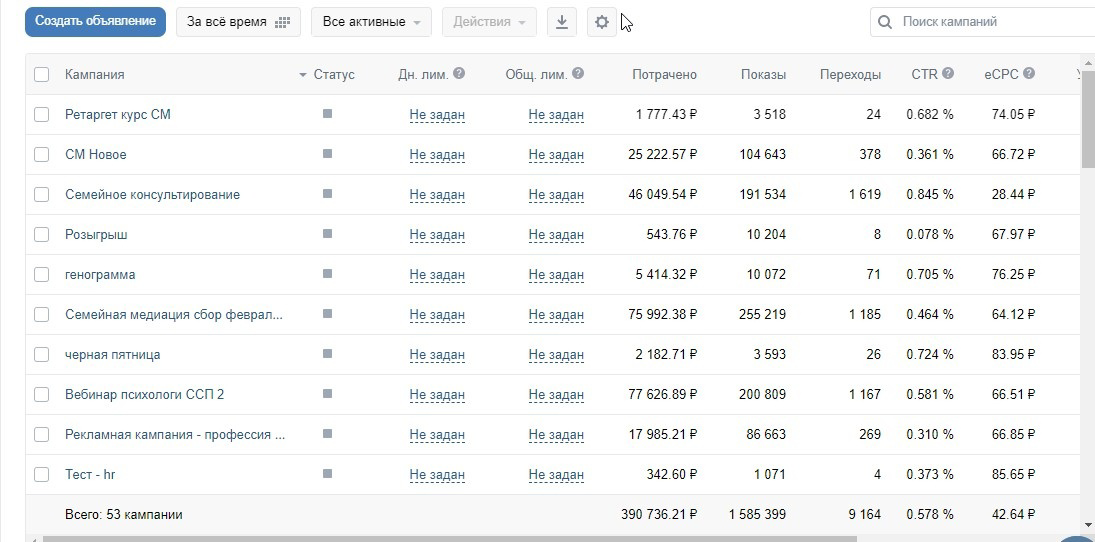
Task: Click help icon next to Общ. лим.
Action: (x=578, y=73)
